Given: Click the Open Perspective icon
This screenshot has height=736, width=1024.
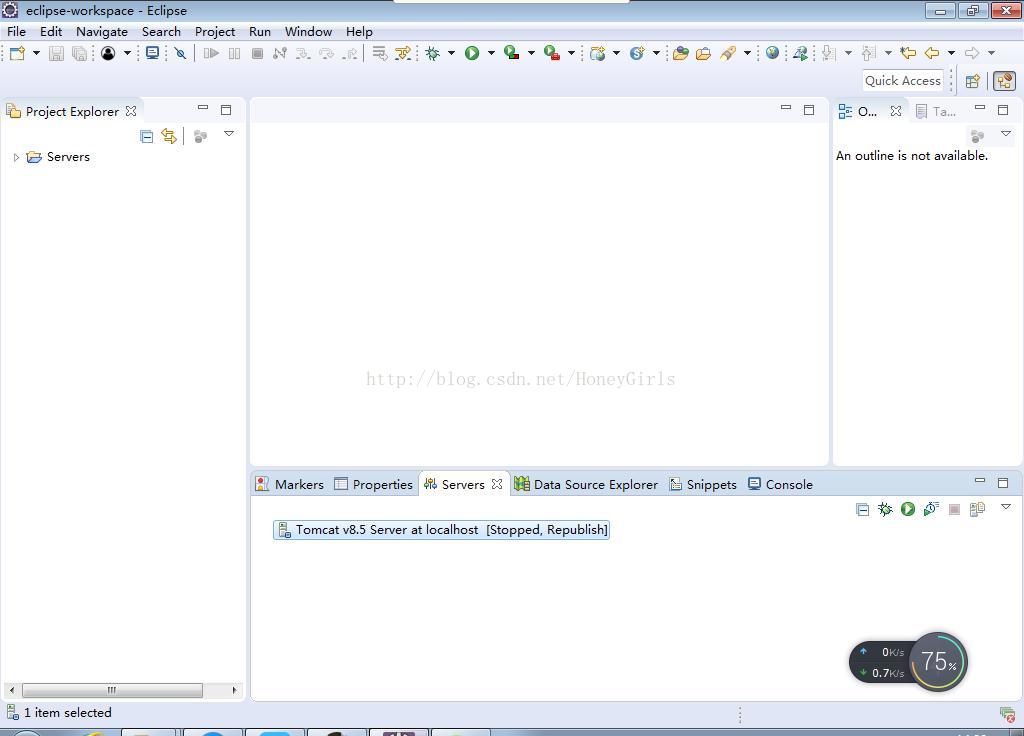Looking at the screenshot, I should point(972,81).
